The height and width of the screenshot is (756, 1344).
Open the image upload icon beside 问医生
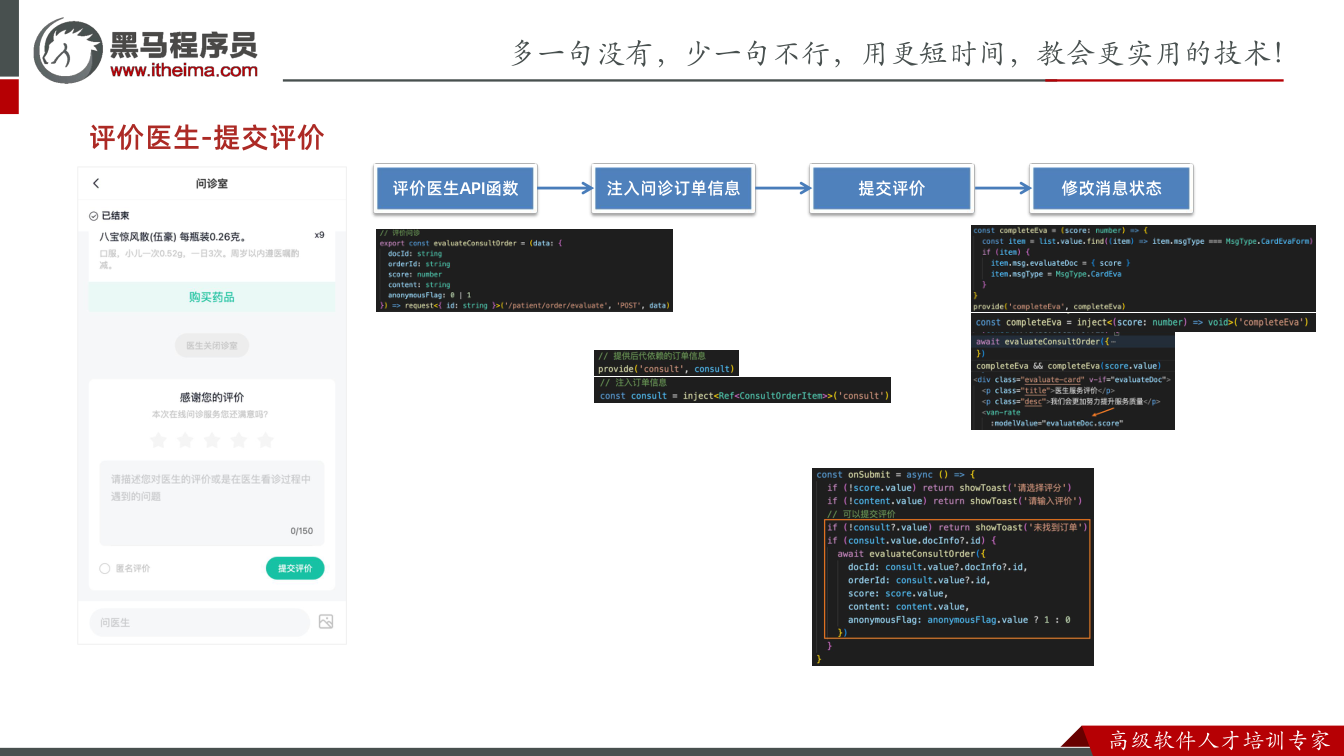326,622
